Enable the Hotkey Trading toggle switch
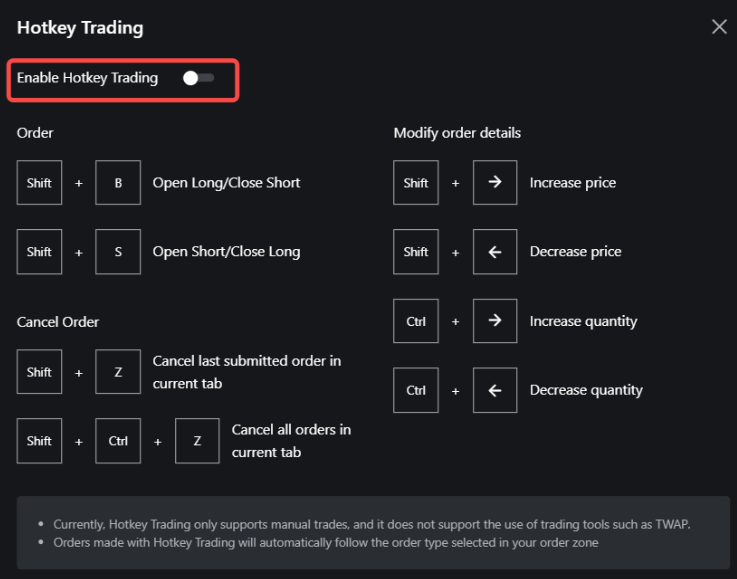737x579 pixels. point(198,78)
